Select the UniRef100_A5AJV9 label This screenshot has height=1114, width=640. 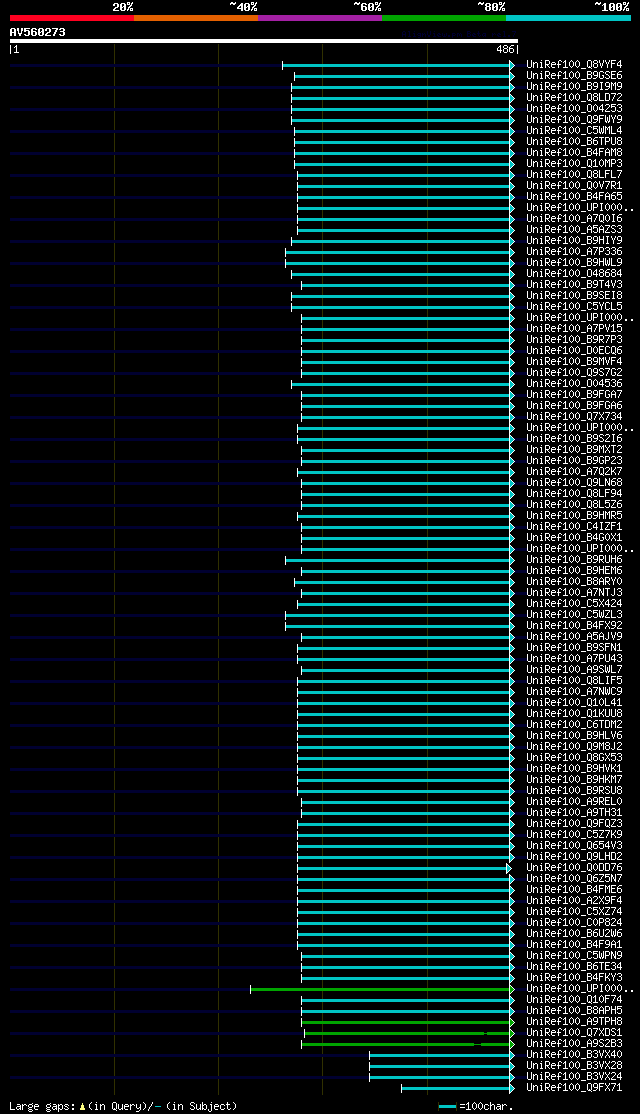click(575, 637)
